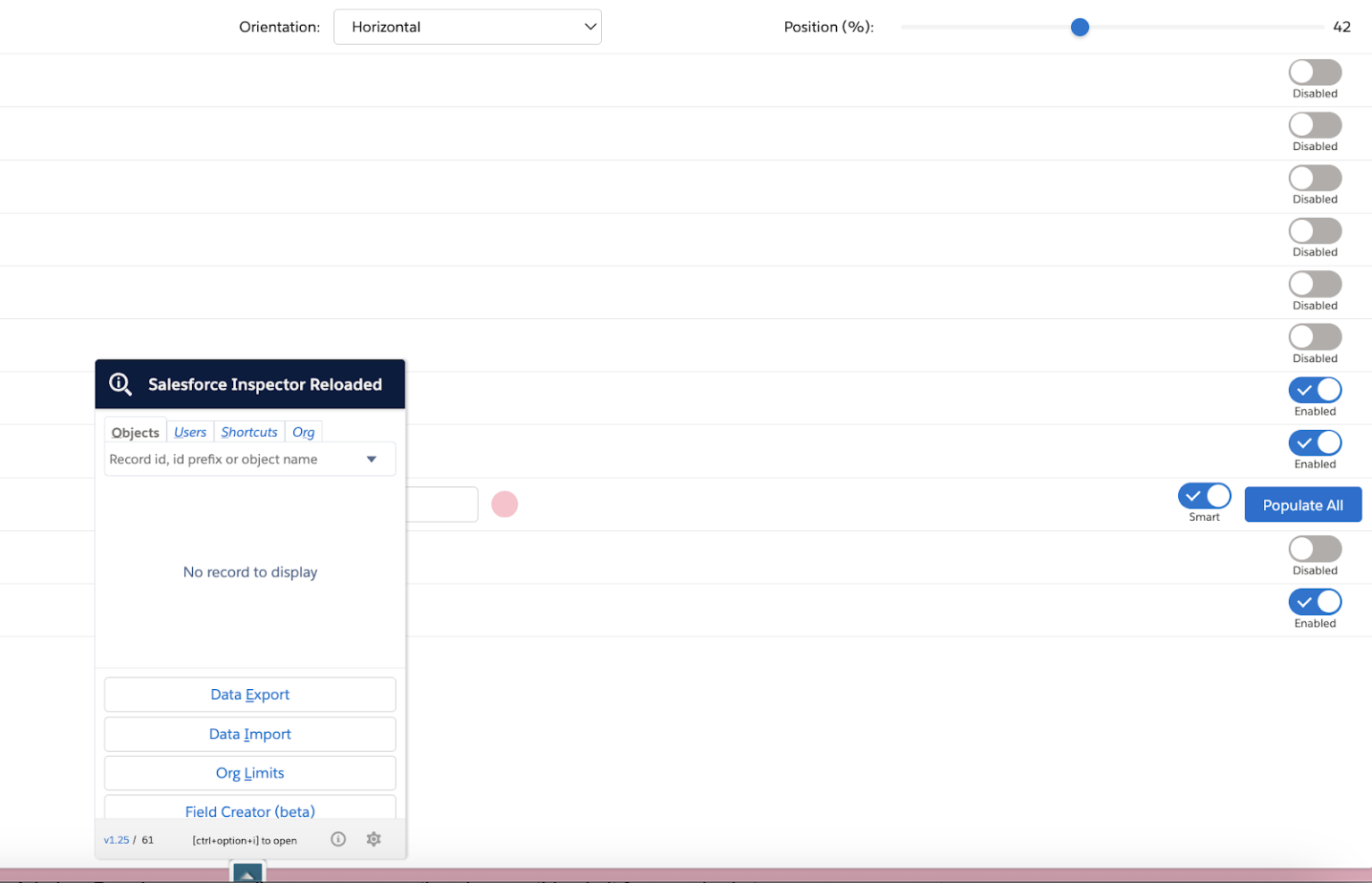Click the partly hidden input box beside pink circle

pyautogui.click(x=442, y=504)
